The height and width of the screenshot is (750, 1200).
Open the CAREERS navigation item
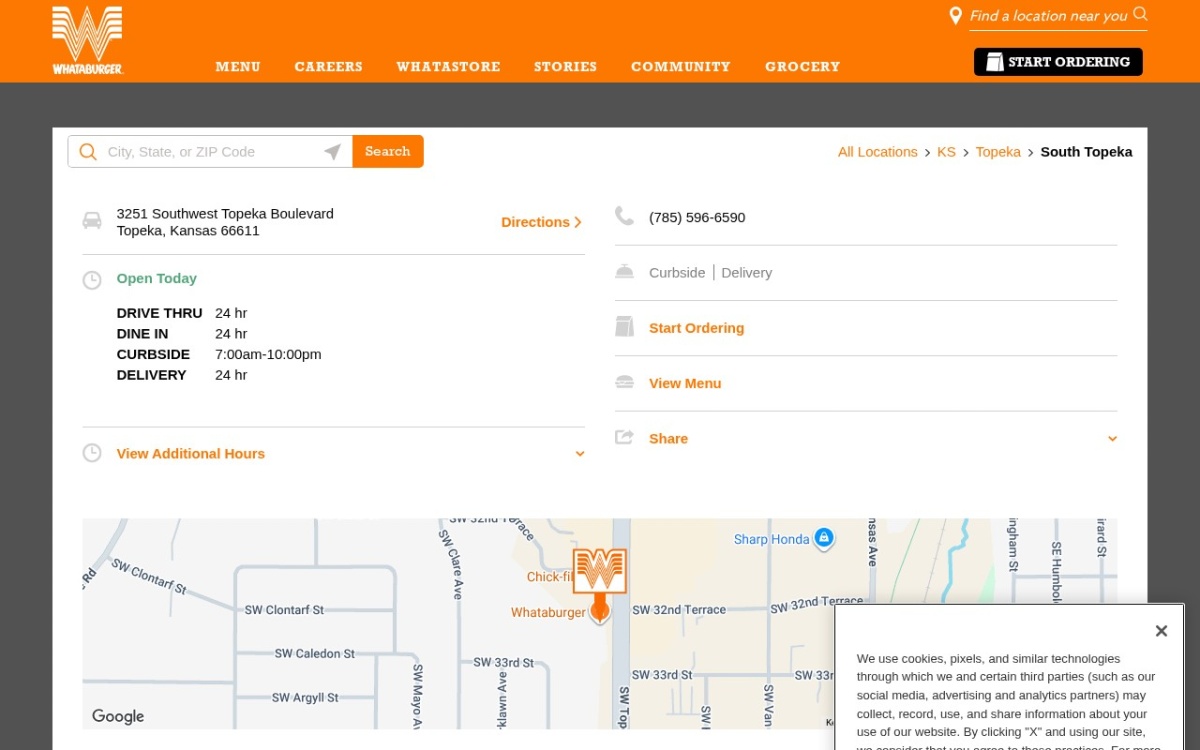[328, 67]
